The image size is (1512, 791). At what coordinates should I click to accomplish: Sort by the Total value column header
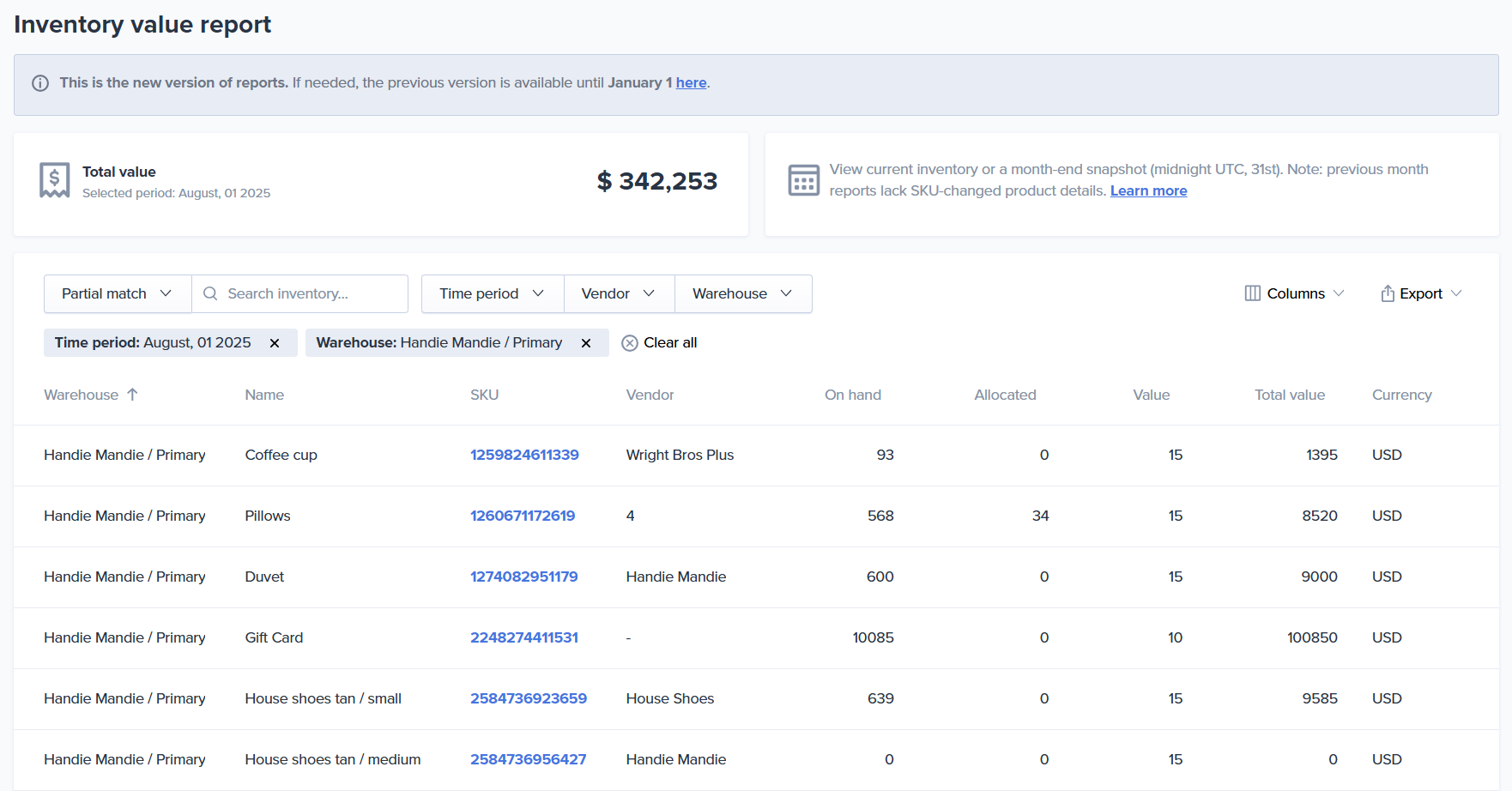(x=1289, y=395)
